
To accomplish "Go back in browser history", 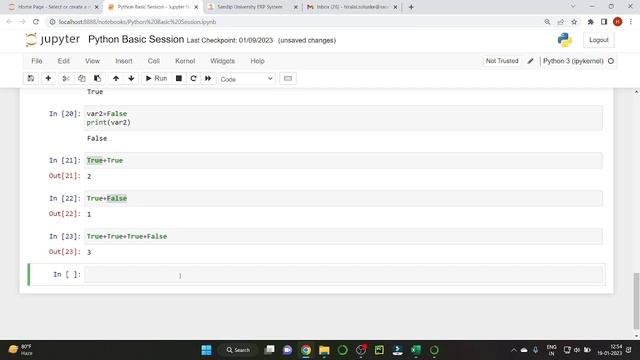I will pyautogui.click(x=9, y=22).
